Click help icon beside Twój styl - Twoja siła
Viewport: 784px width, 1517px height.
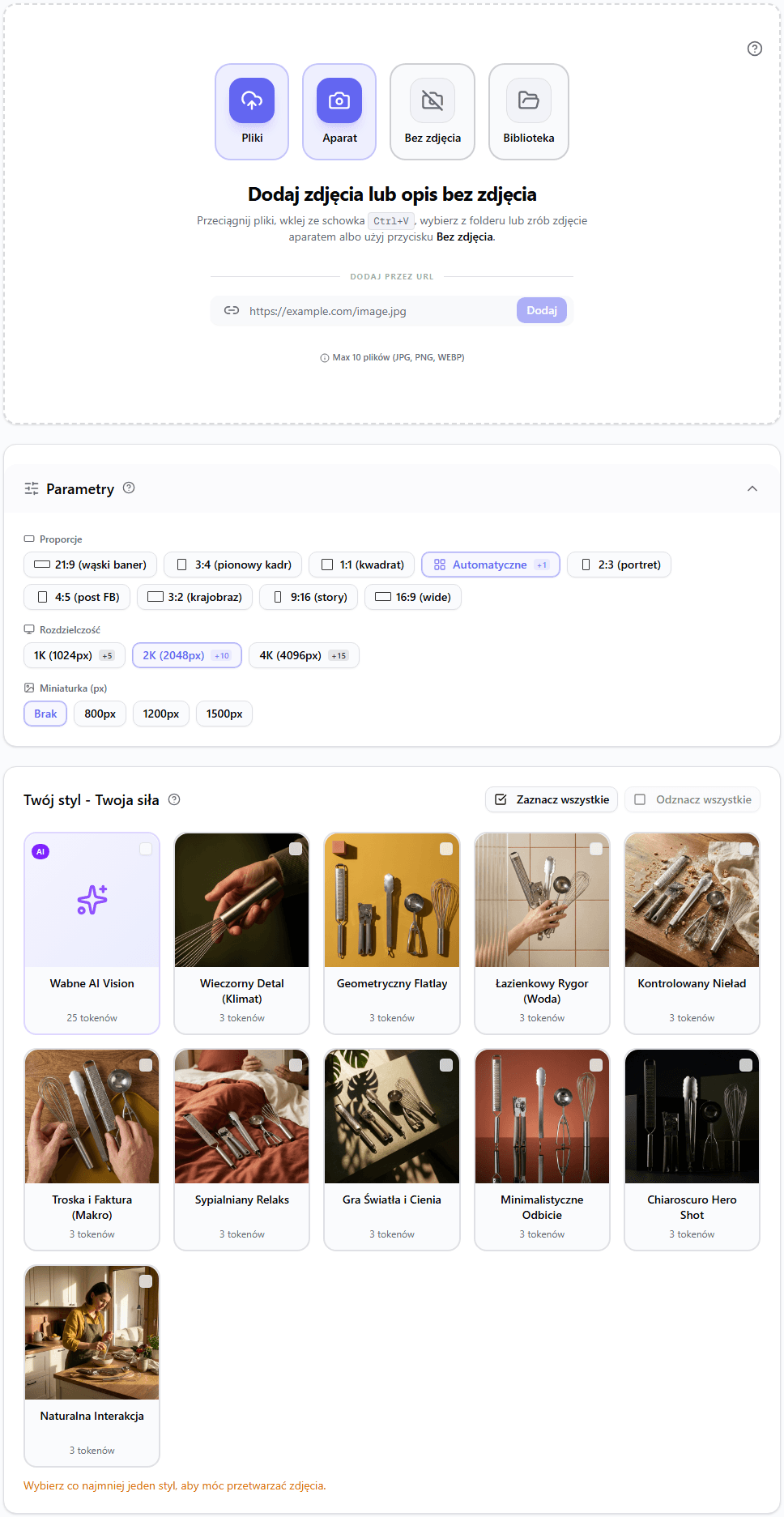[x=174, y=799]
